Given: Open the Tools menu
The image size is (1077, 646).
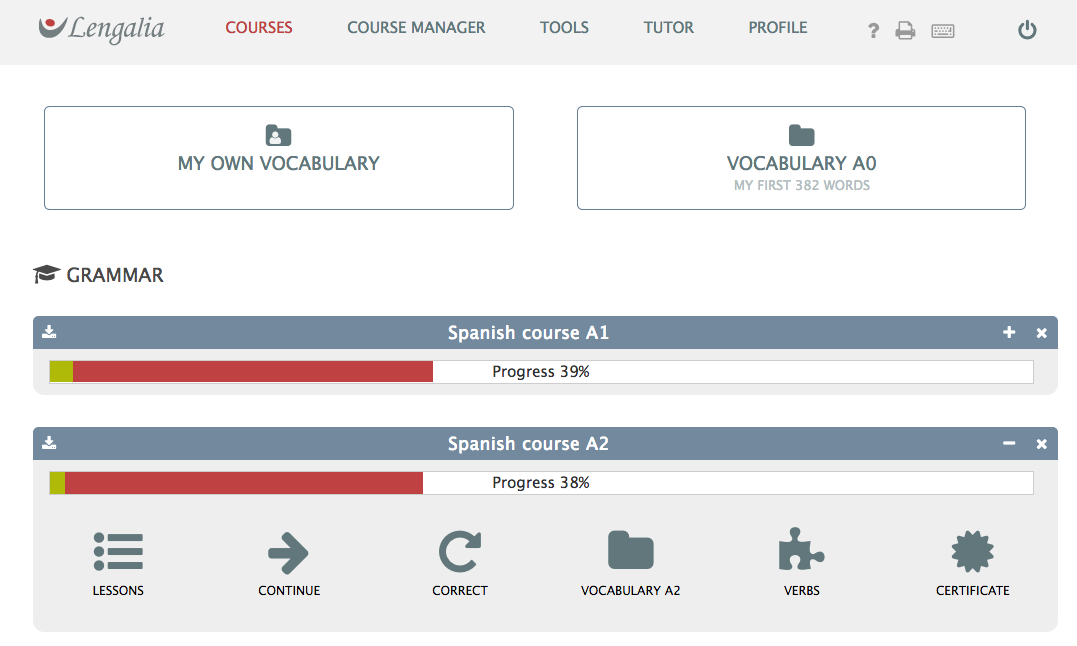Looking at the screenshot, I should pyautogui.click(x=564, y=27).
